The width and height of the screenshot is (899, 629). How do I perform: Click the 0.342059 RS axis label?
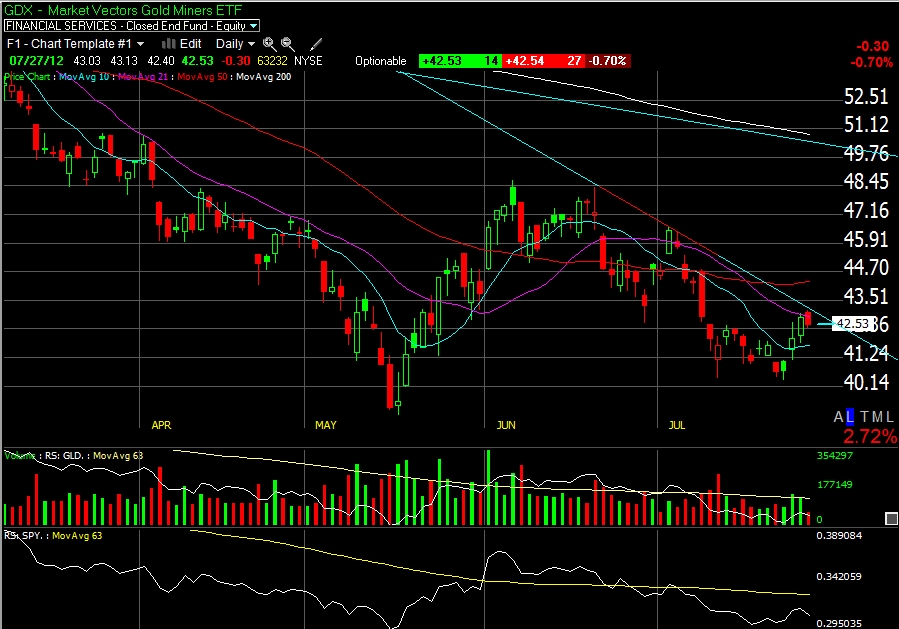coord(839,576)
